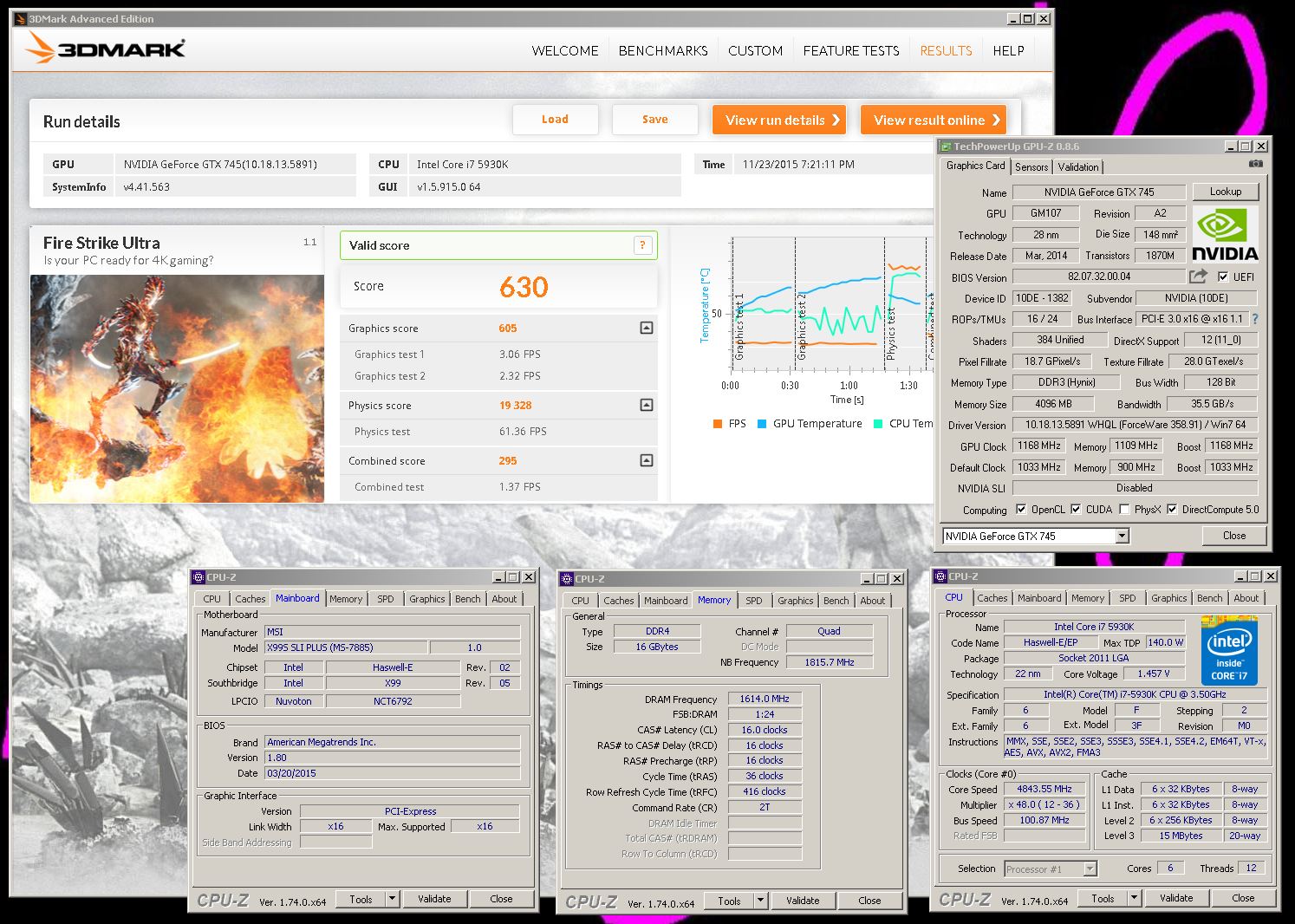
Task: Click the Intel inside Core i7 logo
Action: click(1228, 650)
